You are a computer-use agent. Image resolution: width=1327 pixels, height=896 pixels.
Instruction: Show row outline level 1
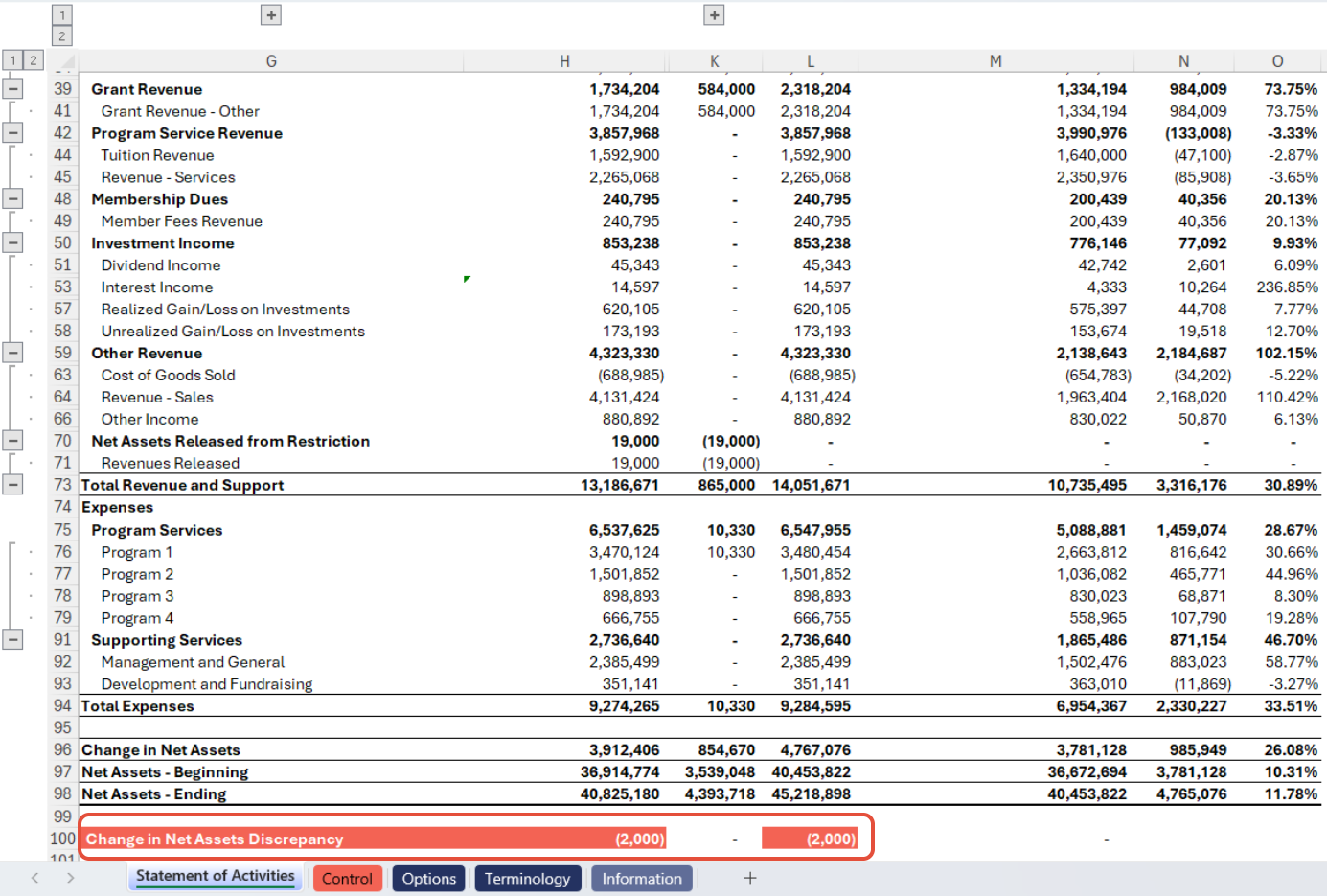[x=12, y=60]
